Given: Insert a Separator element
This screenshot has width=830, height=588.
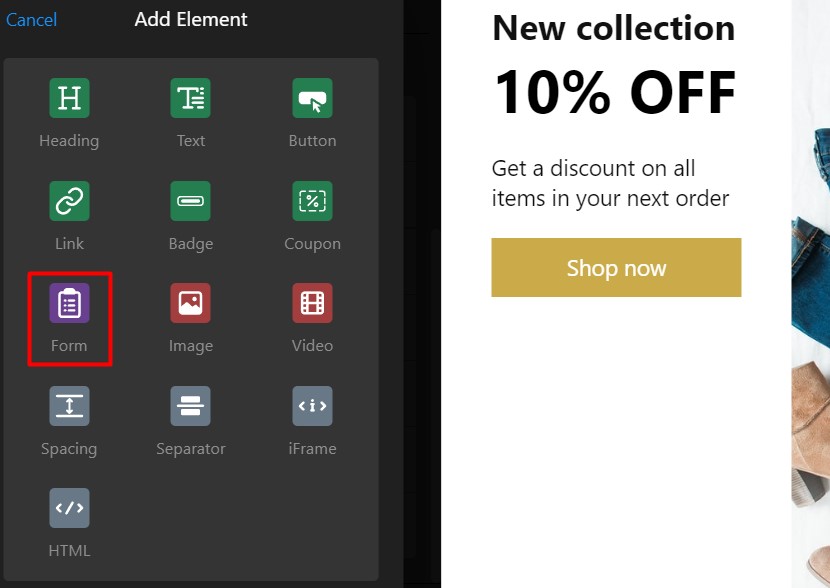Looking at the screenshot, I should 190,421.
